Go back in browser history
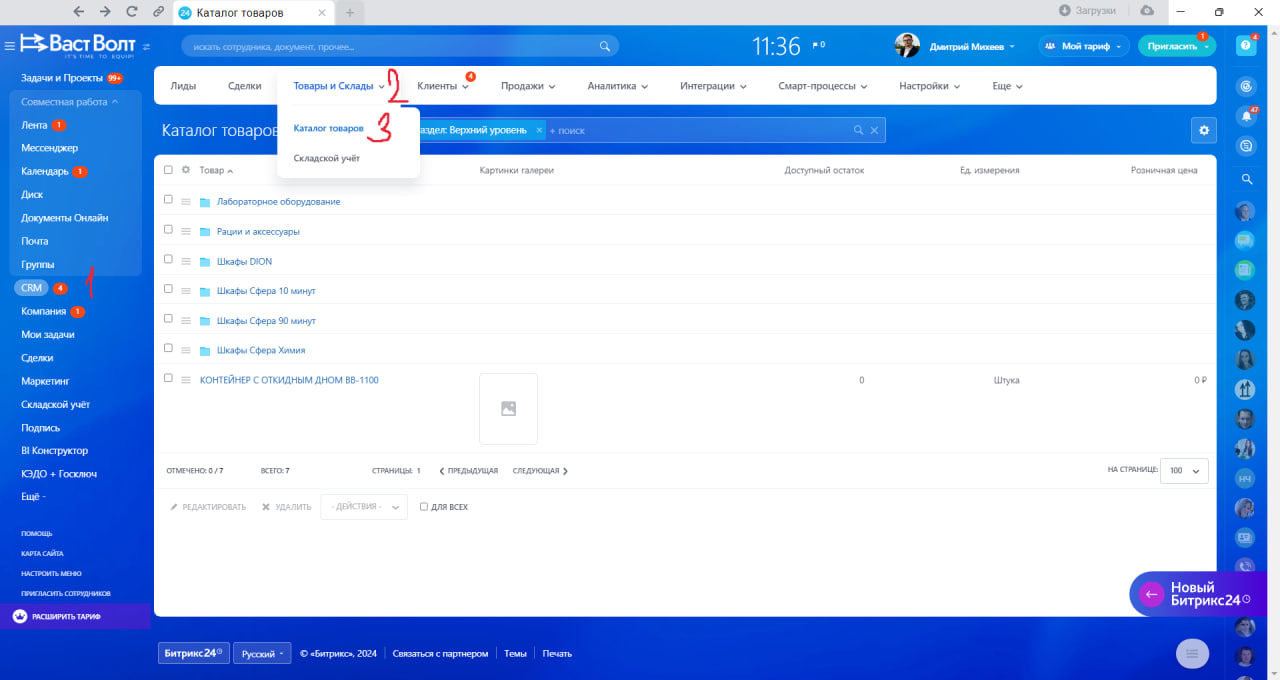The image size is (1280, 680). coord(79,12)
